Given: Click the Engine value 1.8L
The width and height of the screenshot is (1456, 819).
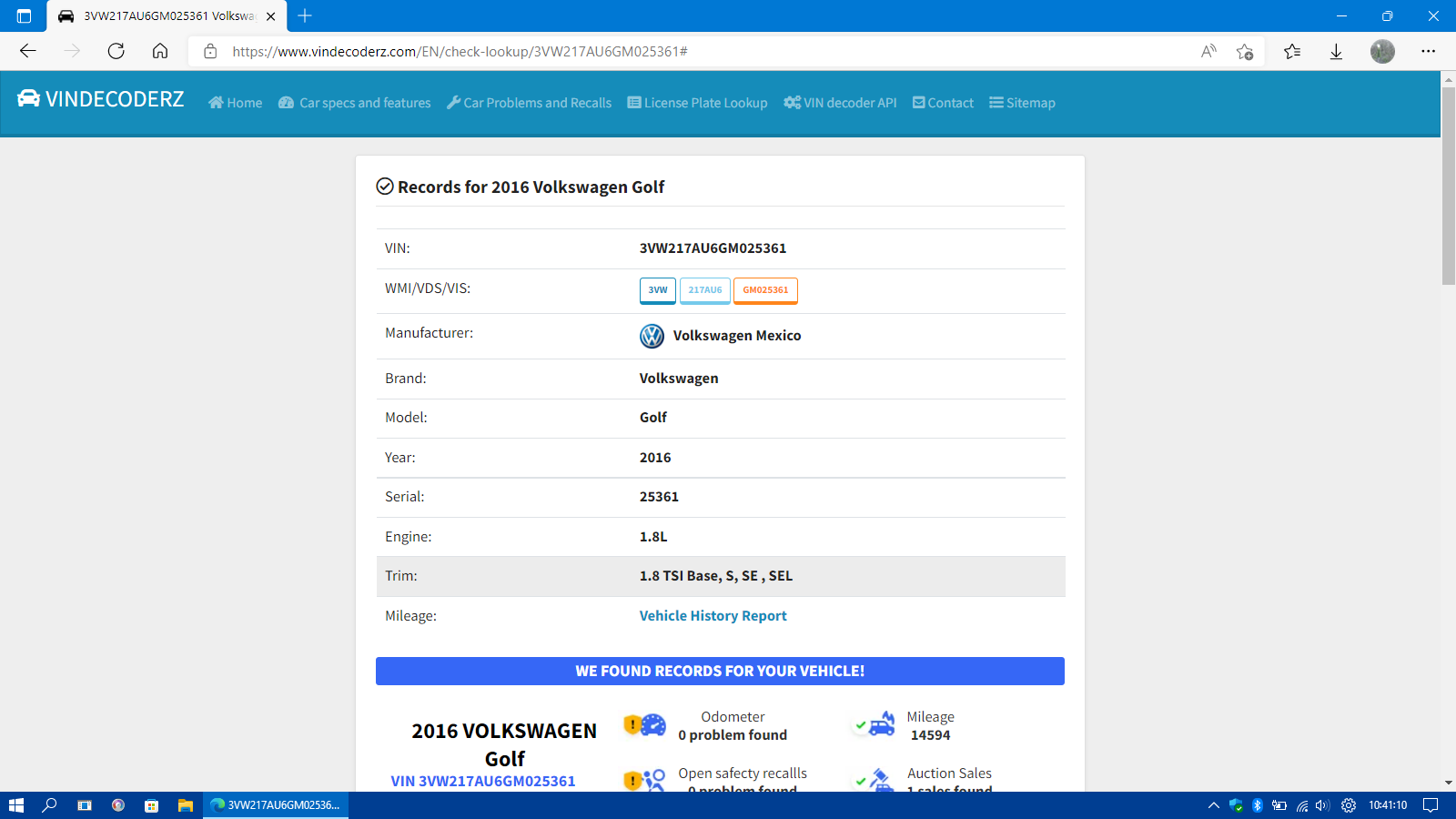Looking at the screenshot, I should click(x=653, y=537).
